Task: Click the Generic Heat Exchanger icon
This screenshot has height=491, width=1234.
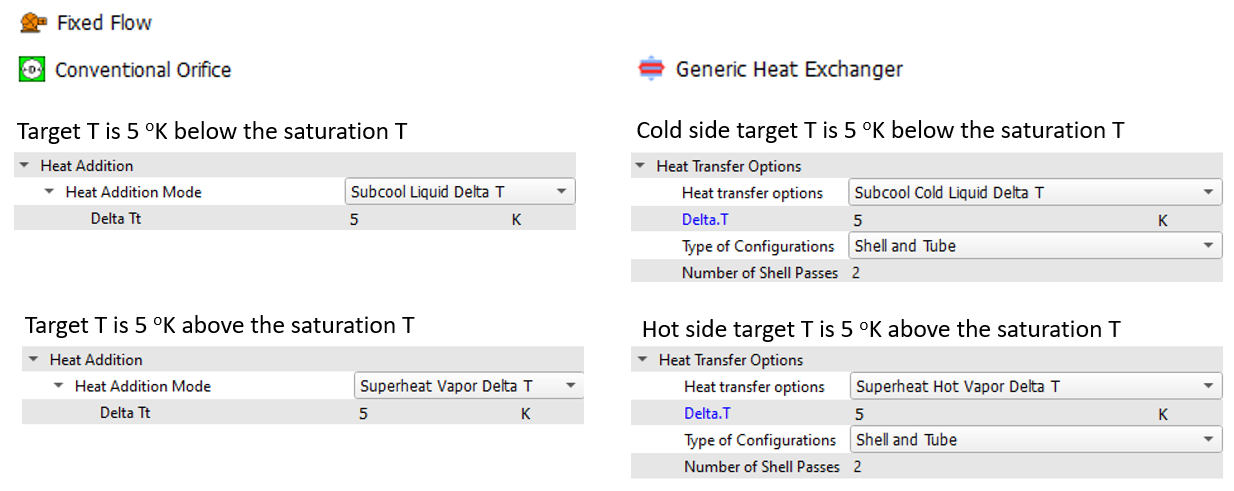Action: 651,69
